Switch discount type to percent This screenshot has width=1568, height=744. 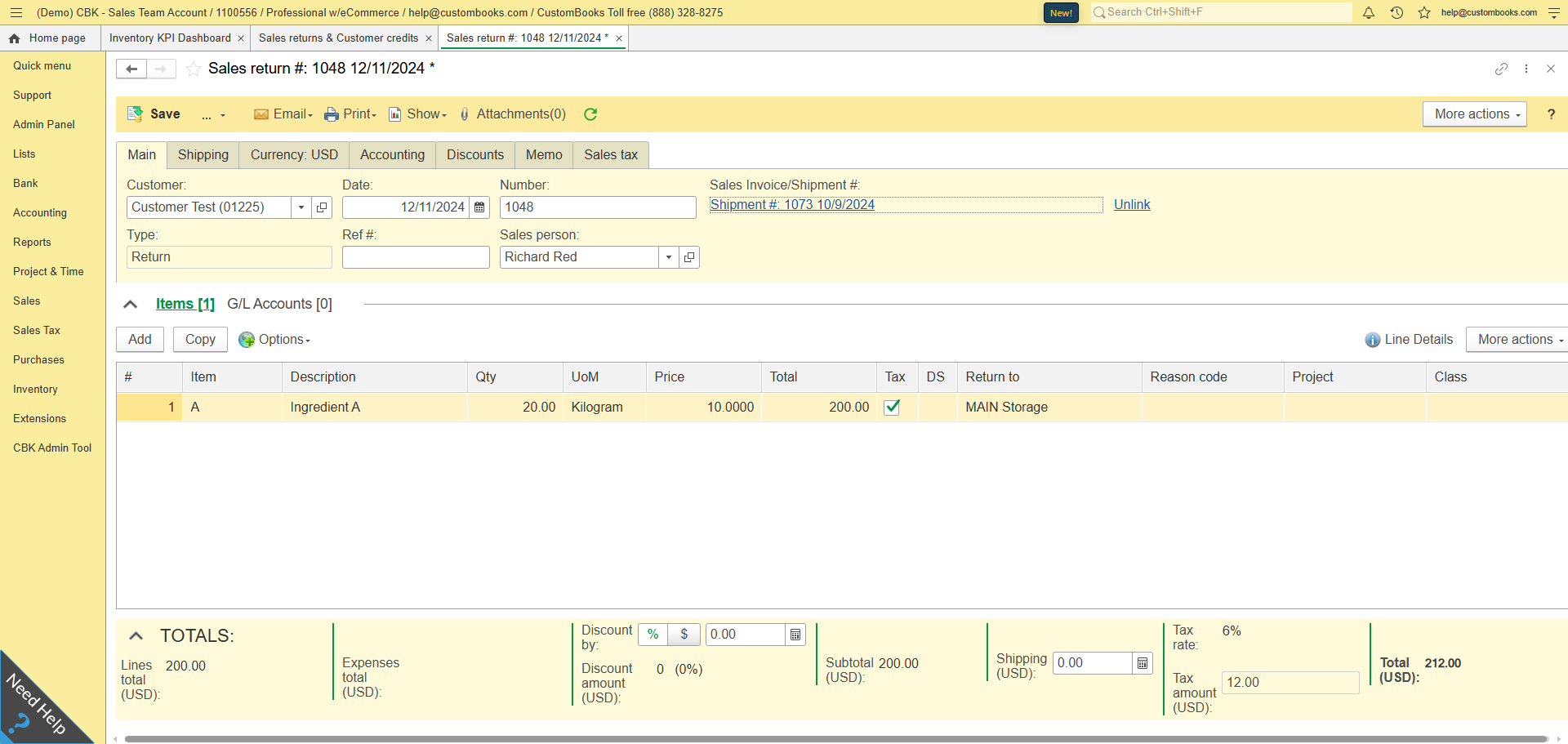[x=653, y=635]
